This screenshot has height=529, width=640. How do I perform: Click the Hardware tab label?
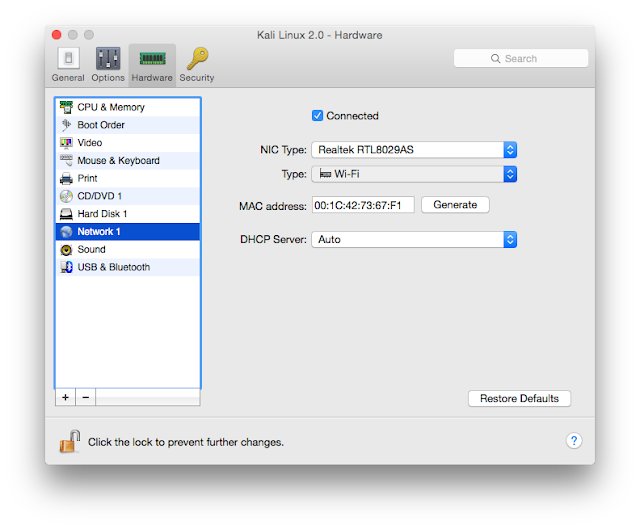[152, 78]
